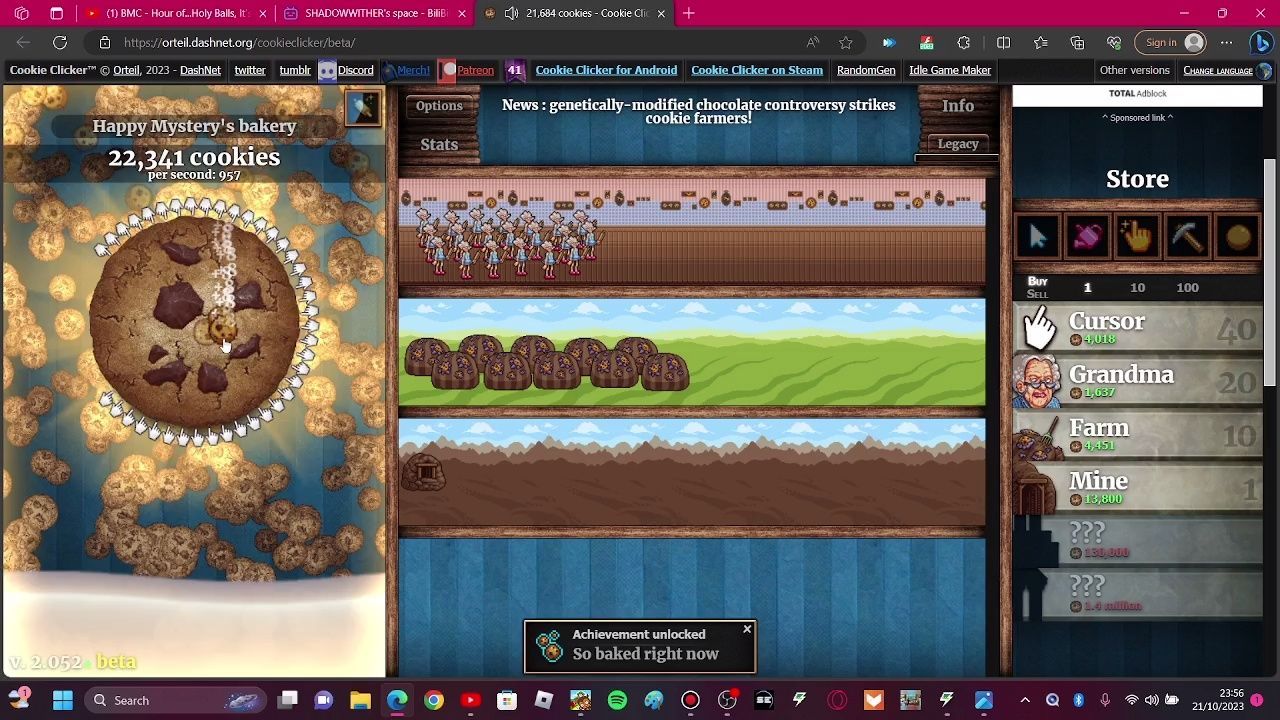Purchase a Mine building
Screen dimensions: 1280x720
tap(1137, 489)
